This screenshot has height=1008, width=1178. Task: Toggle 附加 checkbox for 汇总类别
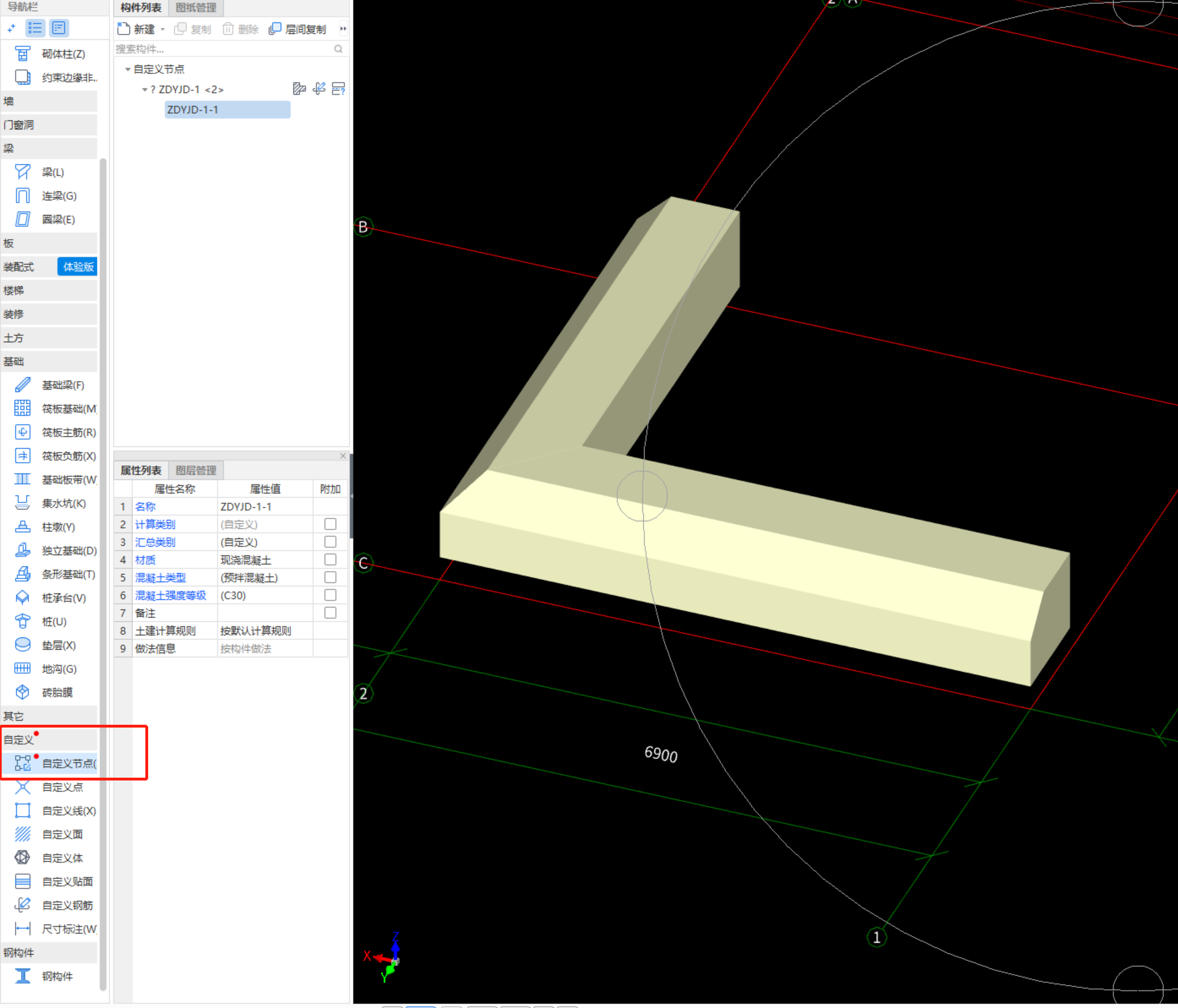(x=330, y=542)
